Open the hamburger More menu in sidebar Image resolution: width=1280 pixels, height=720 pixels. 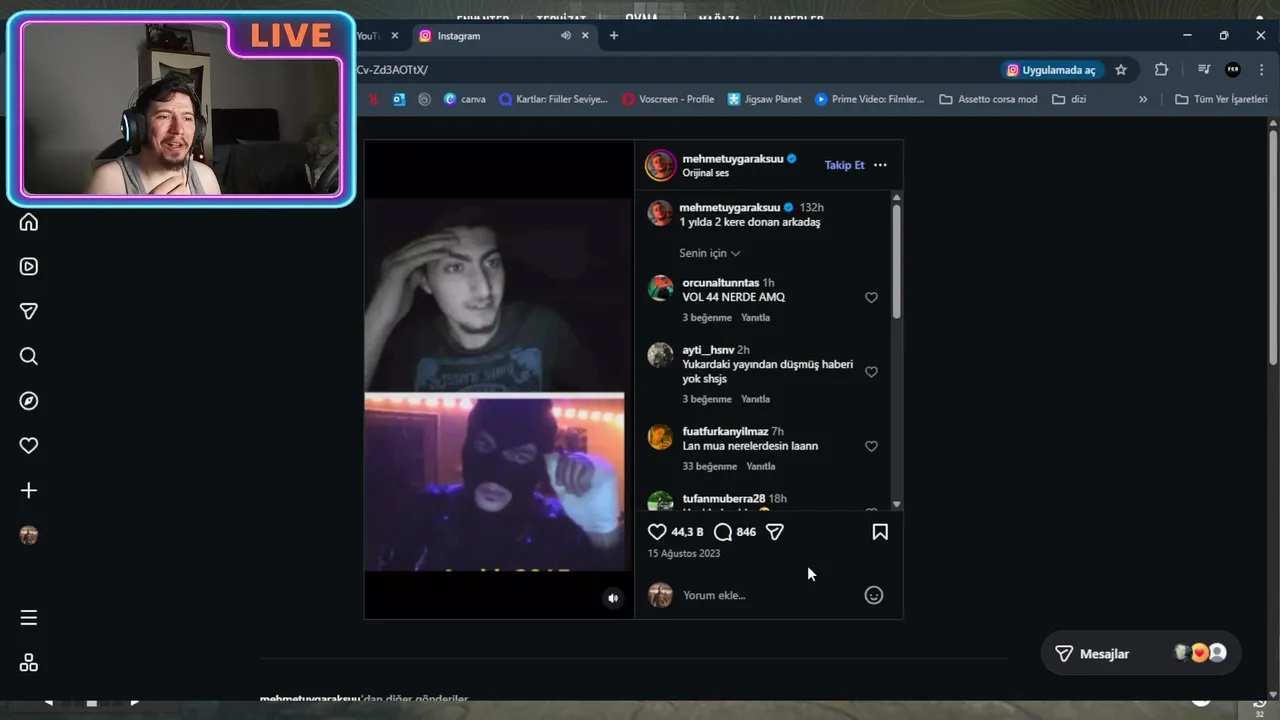point(29,618)
